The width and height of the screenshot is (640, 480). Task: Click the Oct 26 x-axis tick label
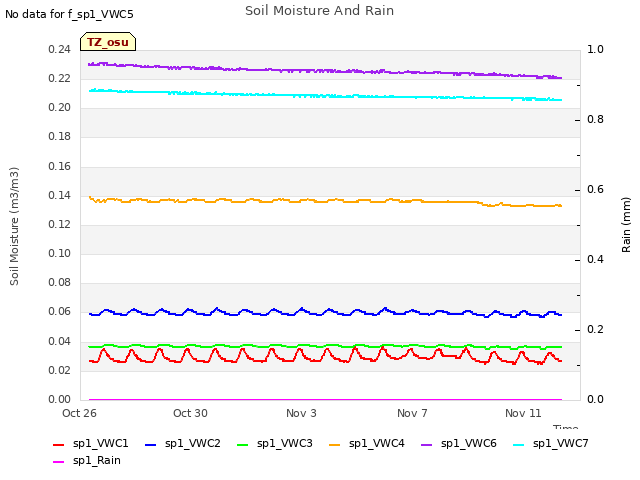(x=80, y=413)
